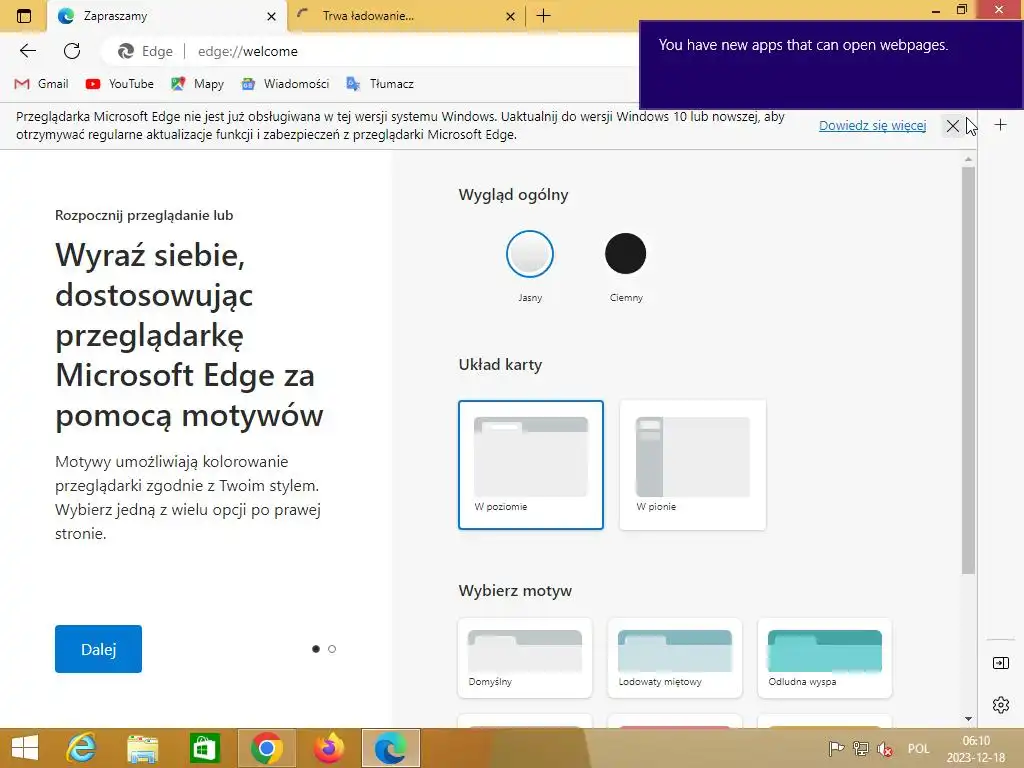The height and width of the screenshot is (768, 1024).
Task: Click the scrollbar down arrow
Action: click(x=968, y=719)
